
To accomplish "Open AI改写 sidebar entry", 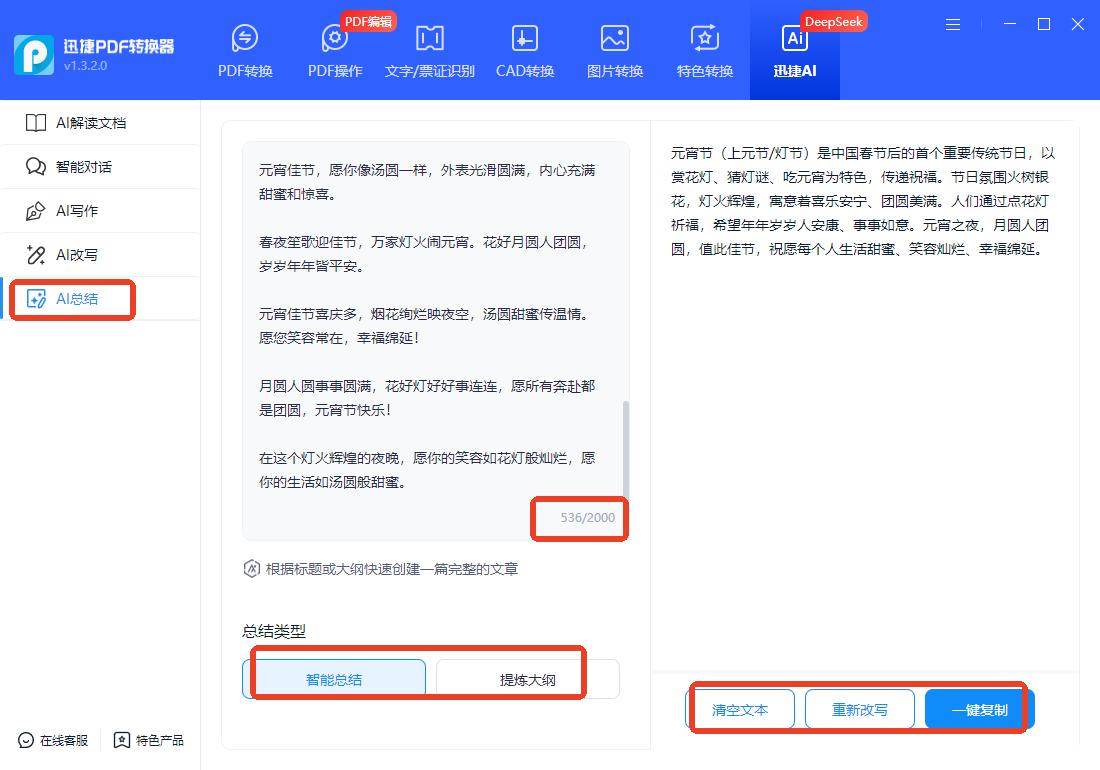I will [77, 255].
